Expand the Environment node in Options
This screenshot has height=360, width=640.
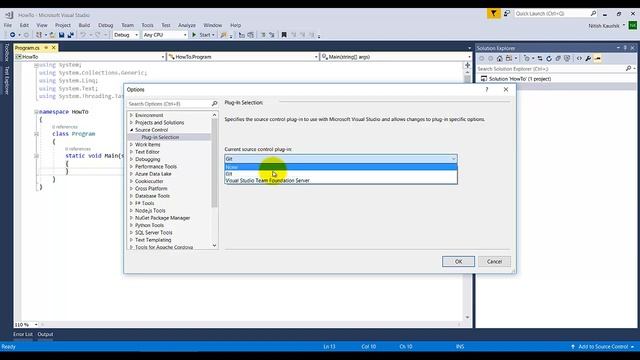point(131,116)
